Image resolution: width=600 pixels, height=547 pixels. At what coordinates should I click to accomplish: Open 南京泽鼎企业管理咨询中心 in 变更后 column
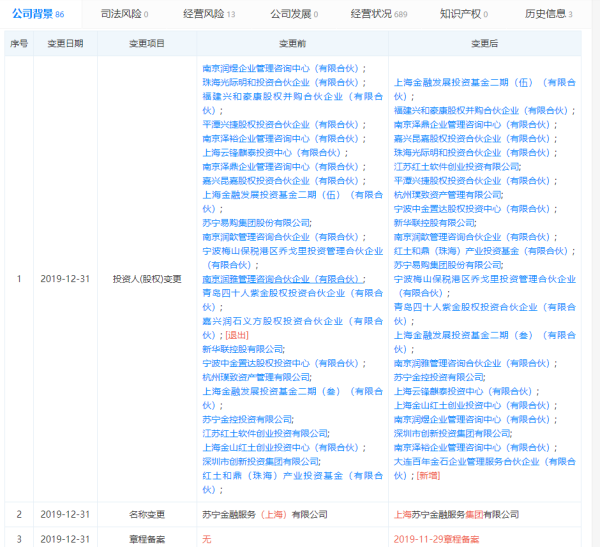(x=472, y=125)
